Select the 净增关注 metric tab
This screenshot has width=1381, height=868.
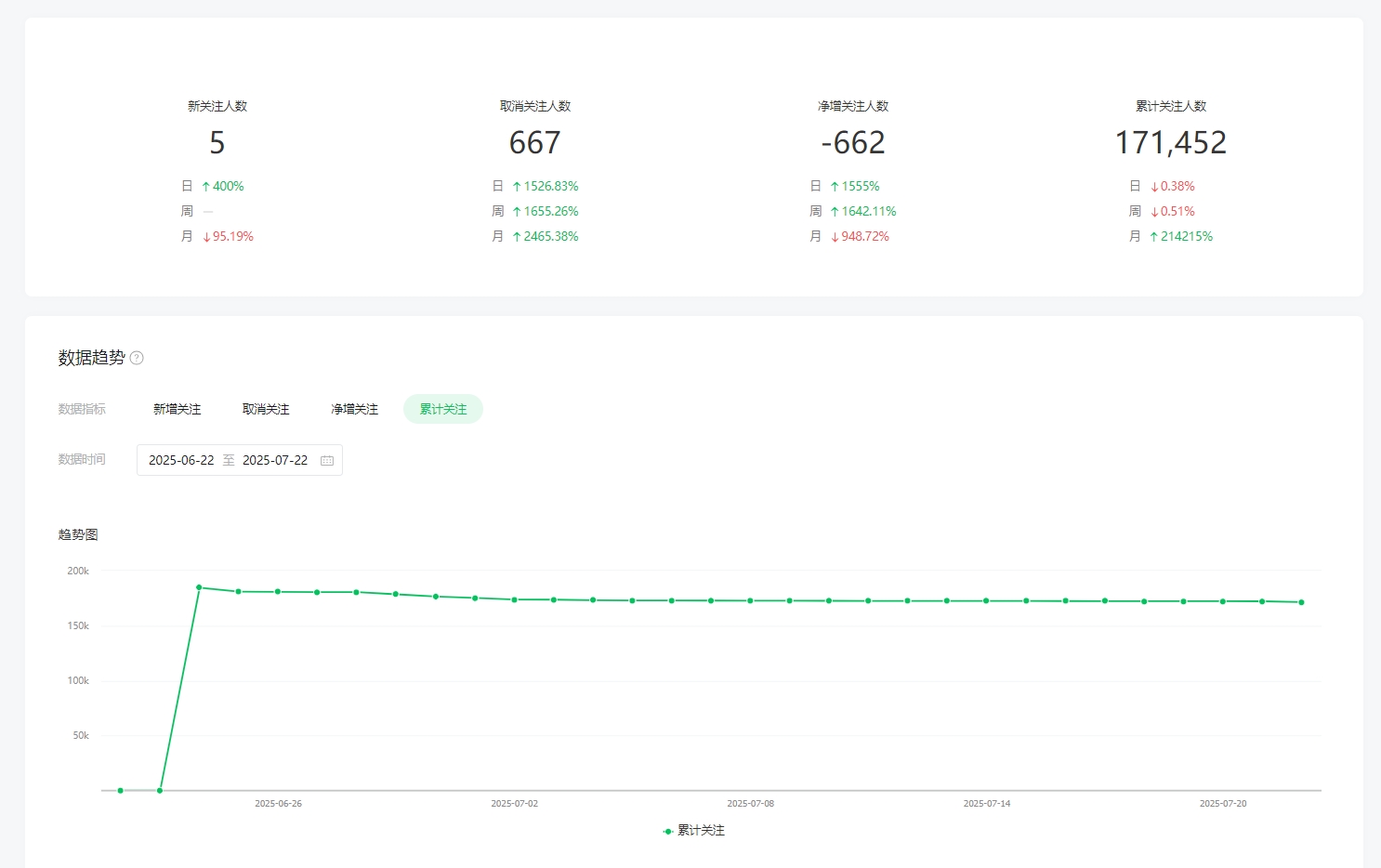tap(354, 409)
